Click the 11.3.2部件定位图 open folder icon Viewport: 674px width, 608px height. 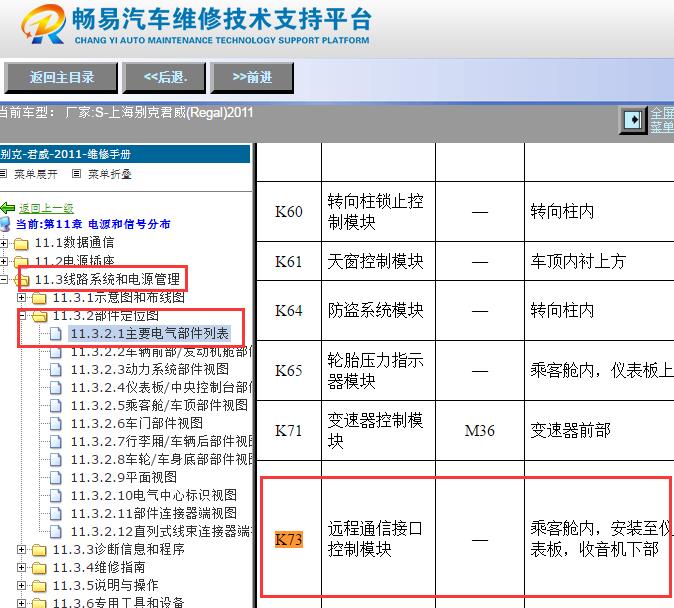[40, 316]
